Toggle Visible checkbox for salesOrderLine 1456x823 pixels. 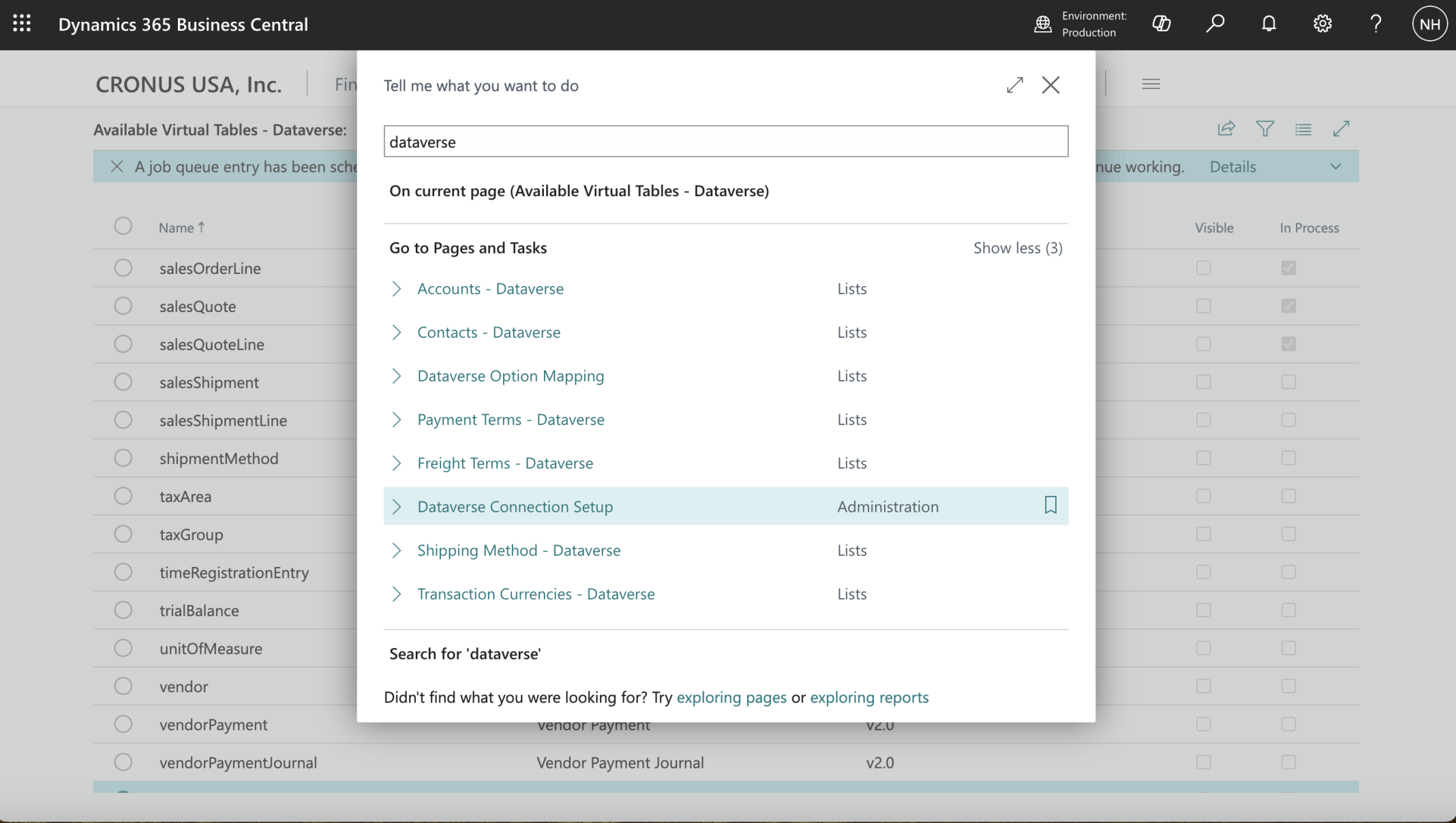pyautogui.click(x=1204, y=268)
